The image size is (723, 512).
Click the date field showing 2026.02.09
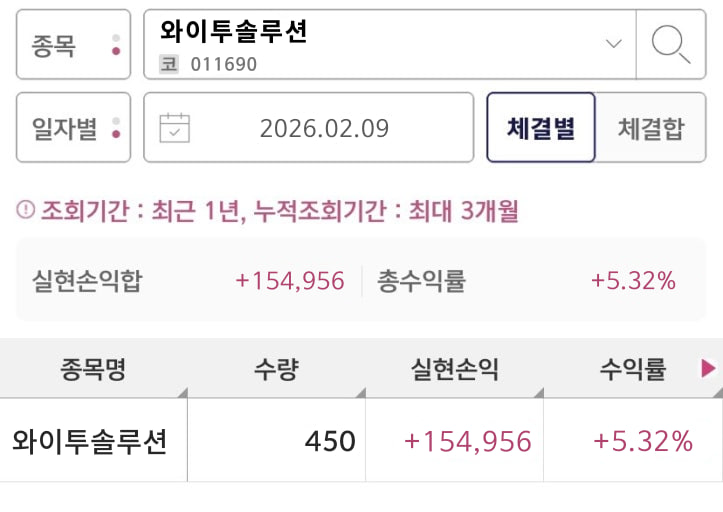click(324, 128)
